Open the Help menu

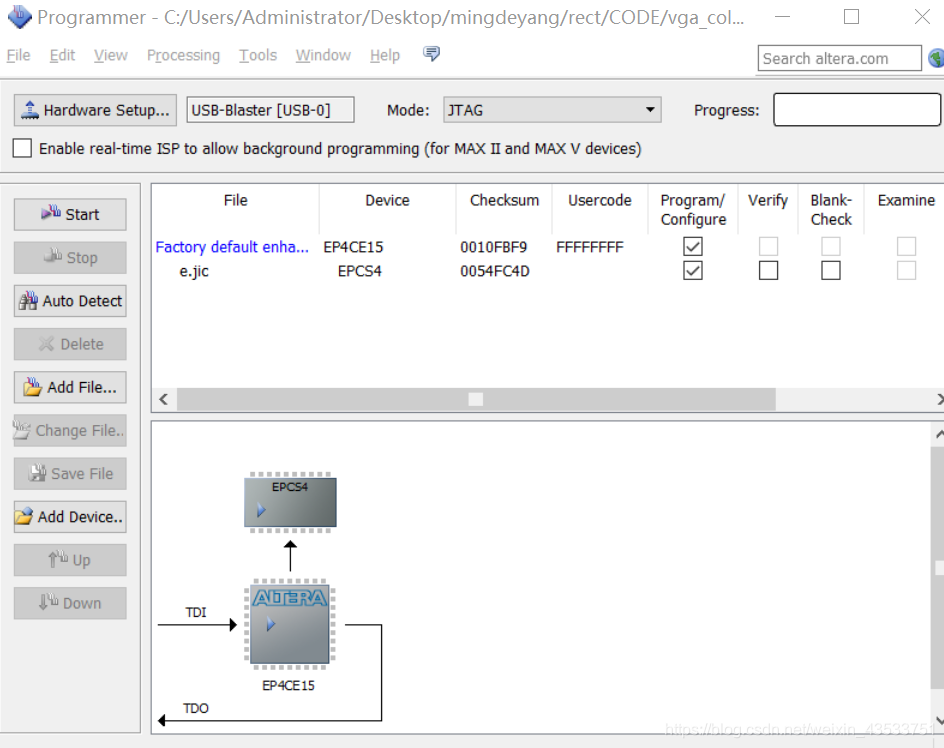385,55
